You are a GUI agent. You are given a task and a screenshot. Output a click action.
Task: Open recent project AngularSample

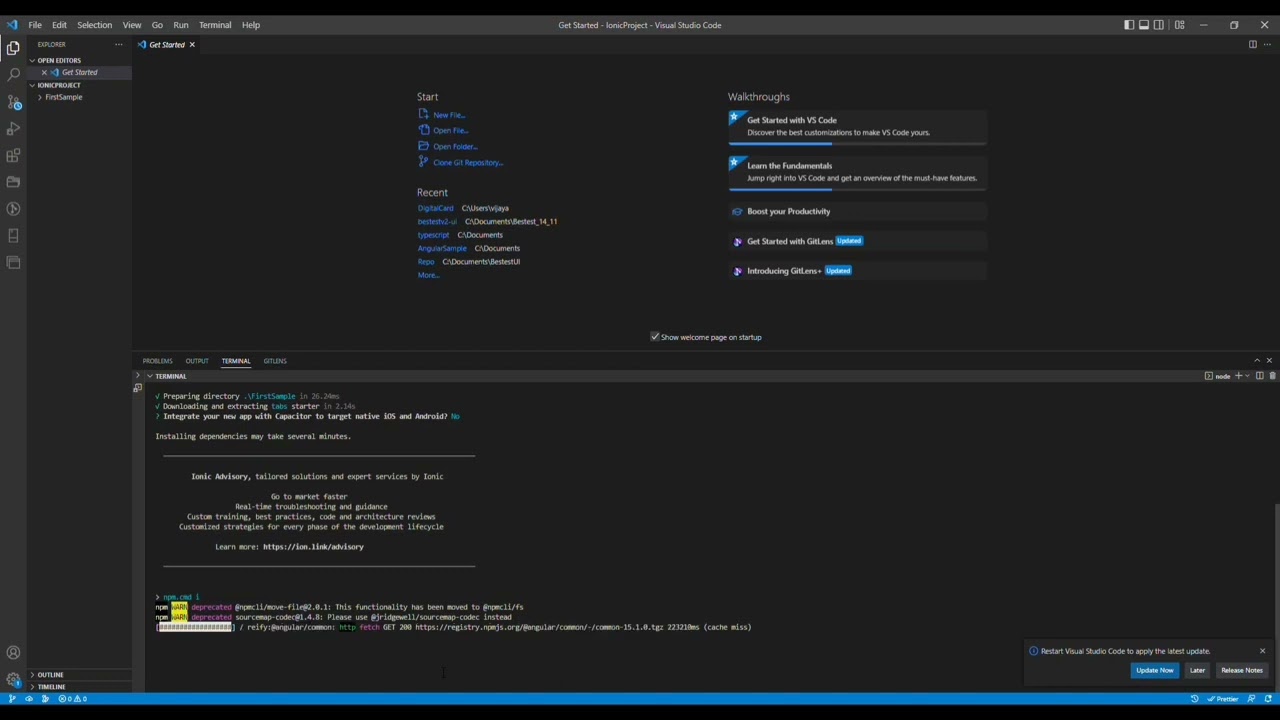coord(442,248)
